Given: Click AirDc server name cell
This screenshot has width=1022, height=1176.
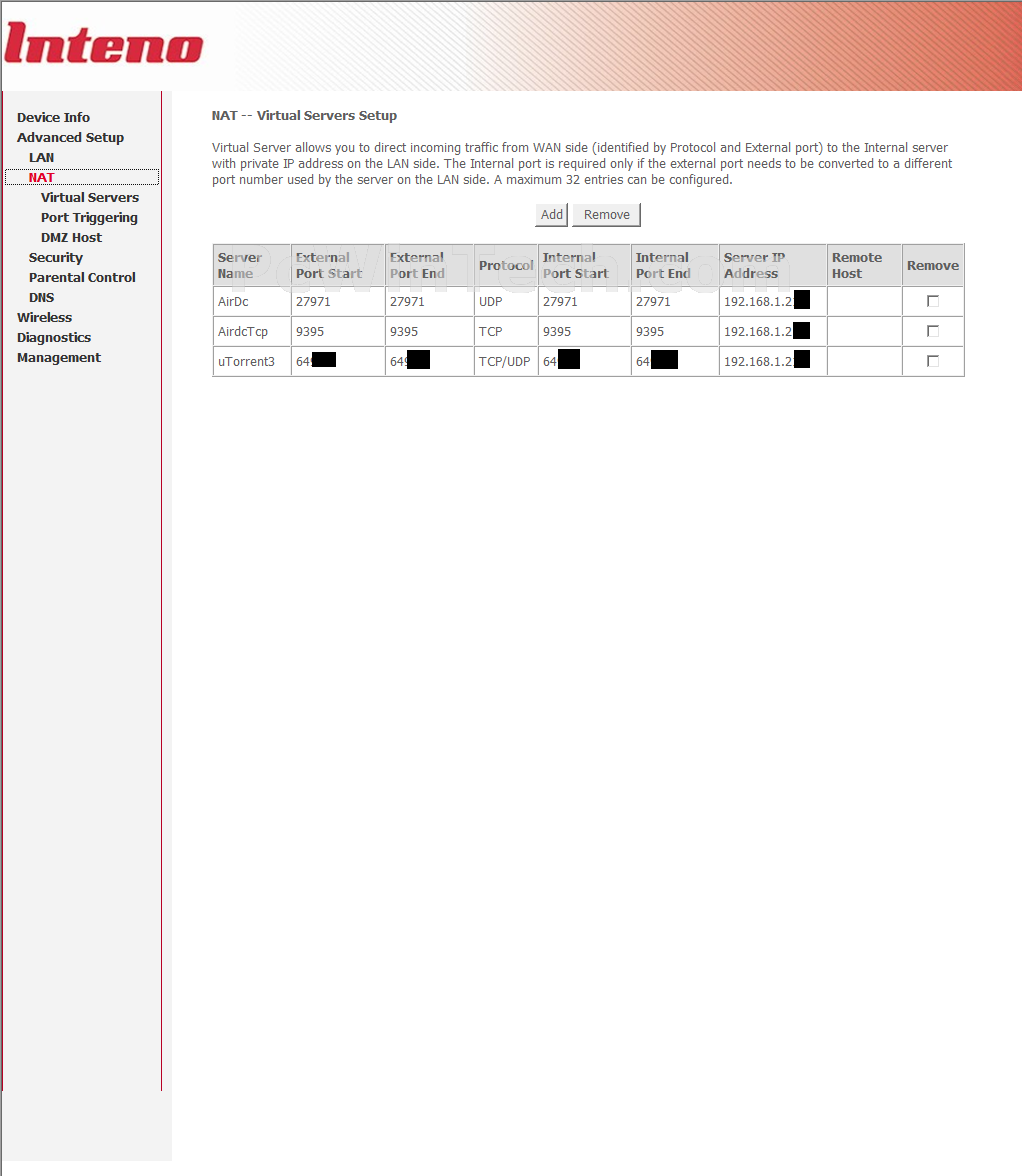Looking at the screenshot, I should pyautogui.click(x=252, y=302).
